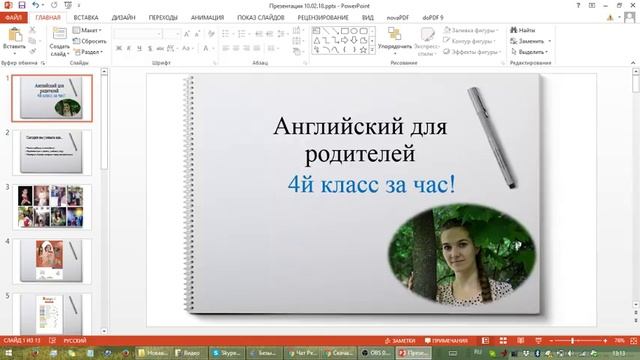Open the Заливка фигуры dropdown
The image size is (640, 360).
click(x=471, y=30)
